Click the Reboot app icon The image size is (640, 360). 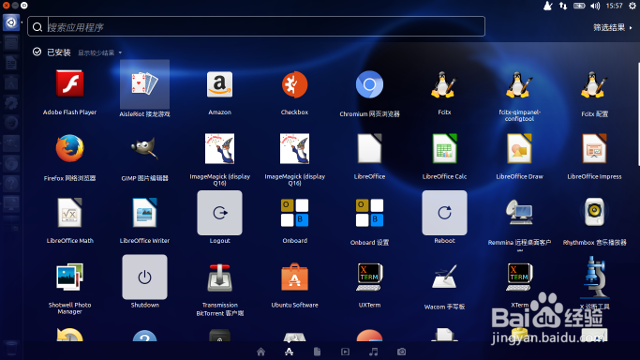(x=444, y=213)
